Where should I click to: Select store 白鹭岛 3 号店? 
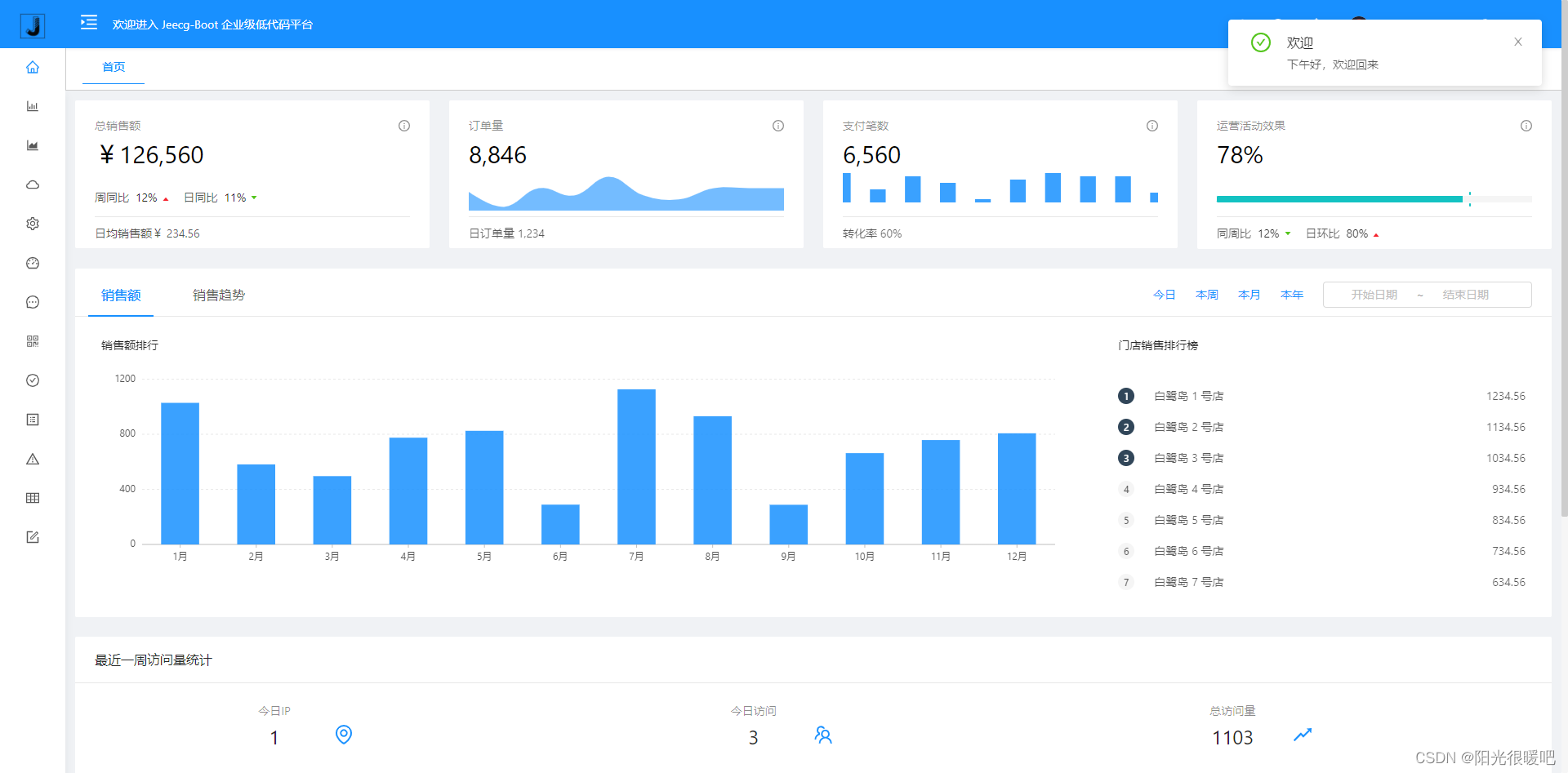point(1188,458)
